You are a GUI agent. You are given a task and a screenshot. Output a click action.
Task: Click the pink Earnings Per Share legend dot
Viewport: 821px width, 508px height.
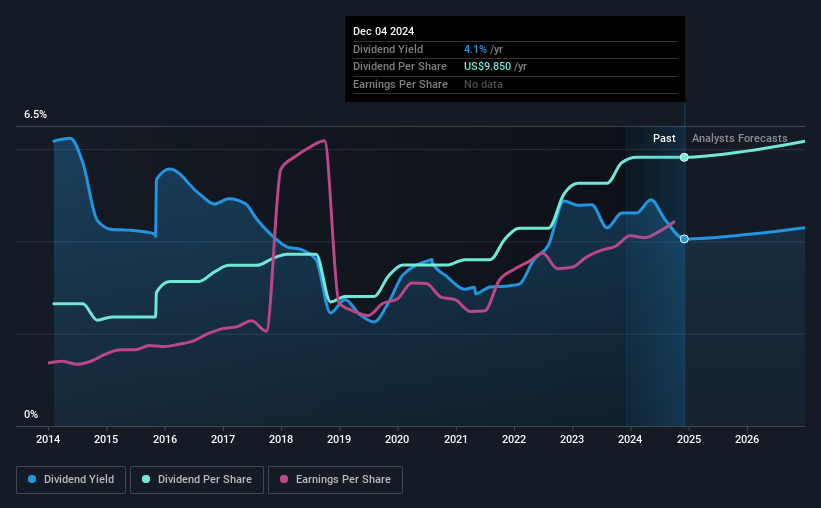tap(284, 479)
